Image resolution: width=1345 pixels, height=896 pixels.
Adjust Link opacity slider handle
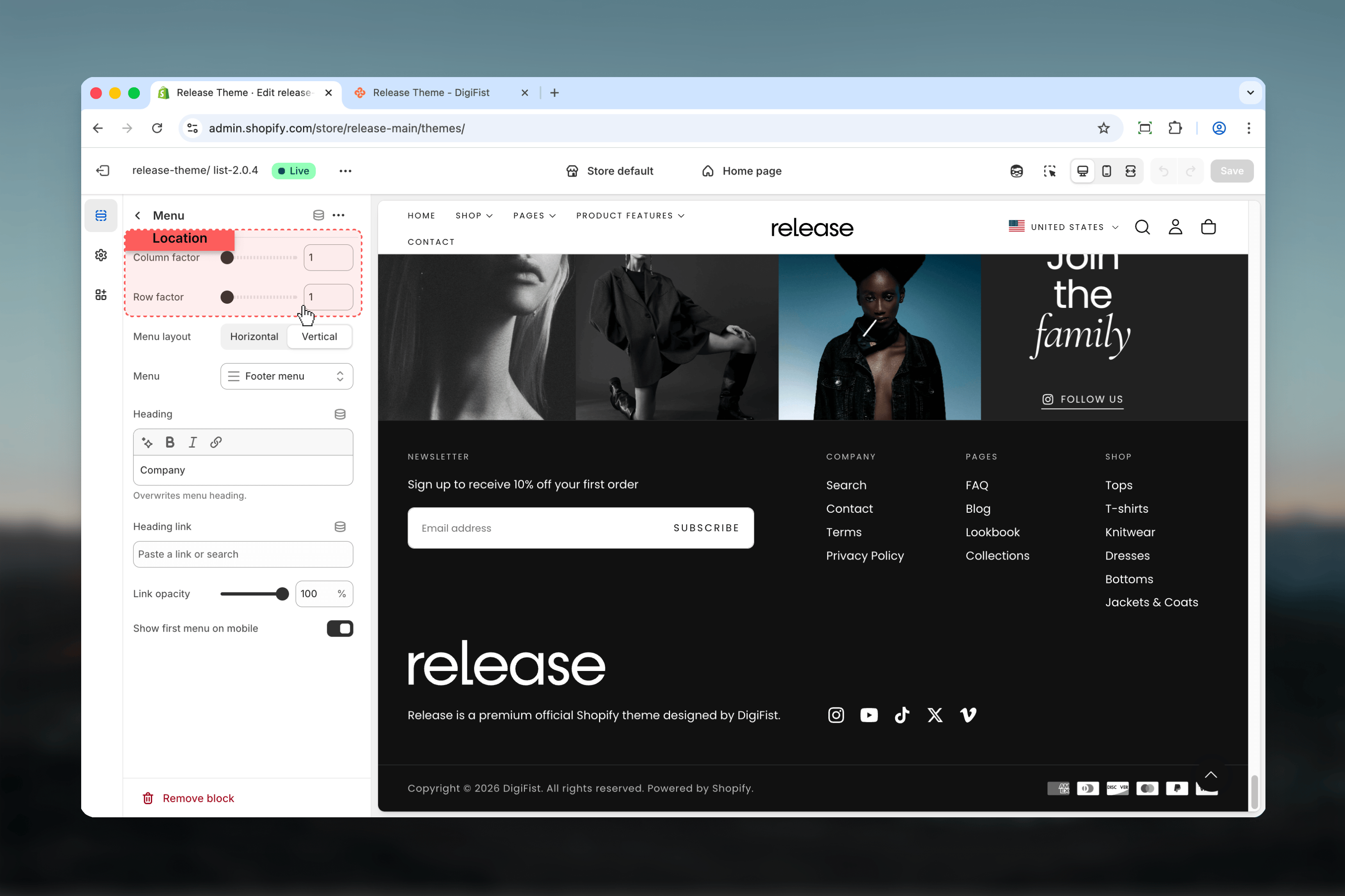coord(283,594)
